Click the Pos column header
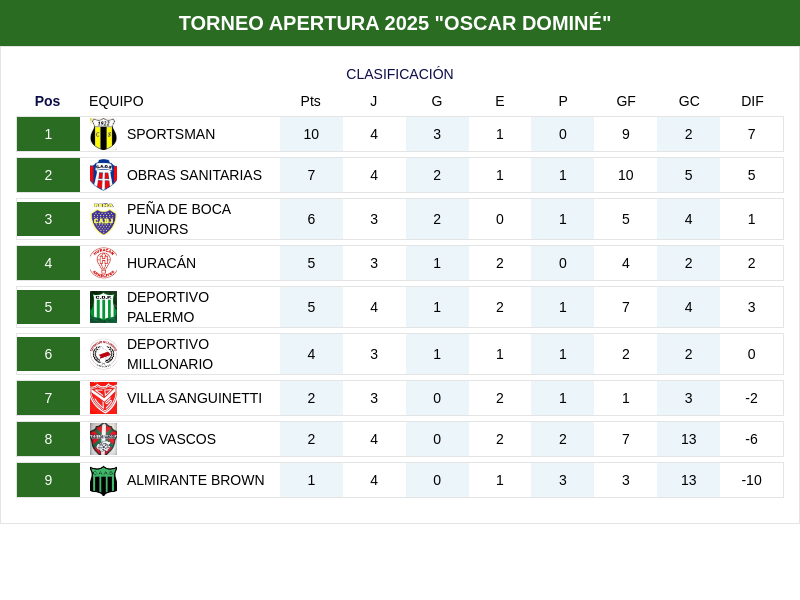Viewport: 800px width, 600px height. pyautogui.click(x=47, y=101)
